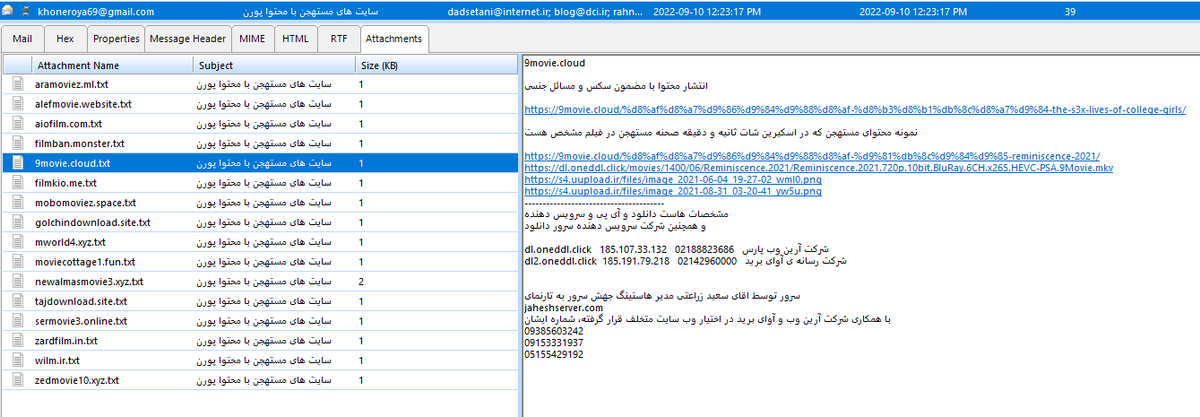Click the file icon for newalmasmovie3.xyz.txt

pyautogui.click(x=18, y=282)
